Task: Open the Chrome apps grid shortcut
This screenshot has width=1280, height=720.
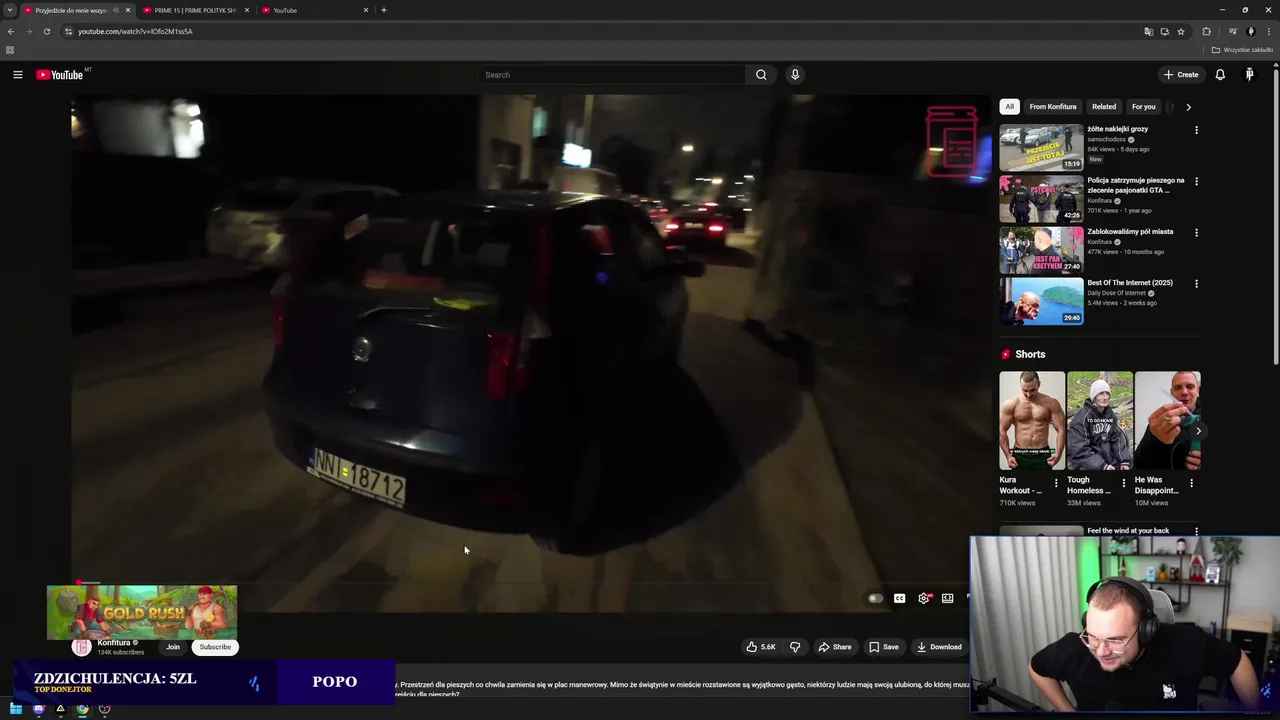Action: pos(10,50)
